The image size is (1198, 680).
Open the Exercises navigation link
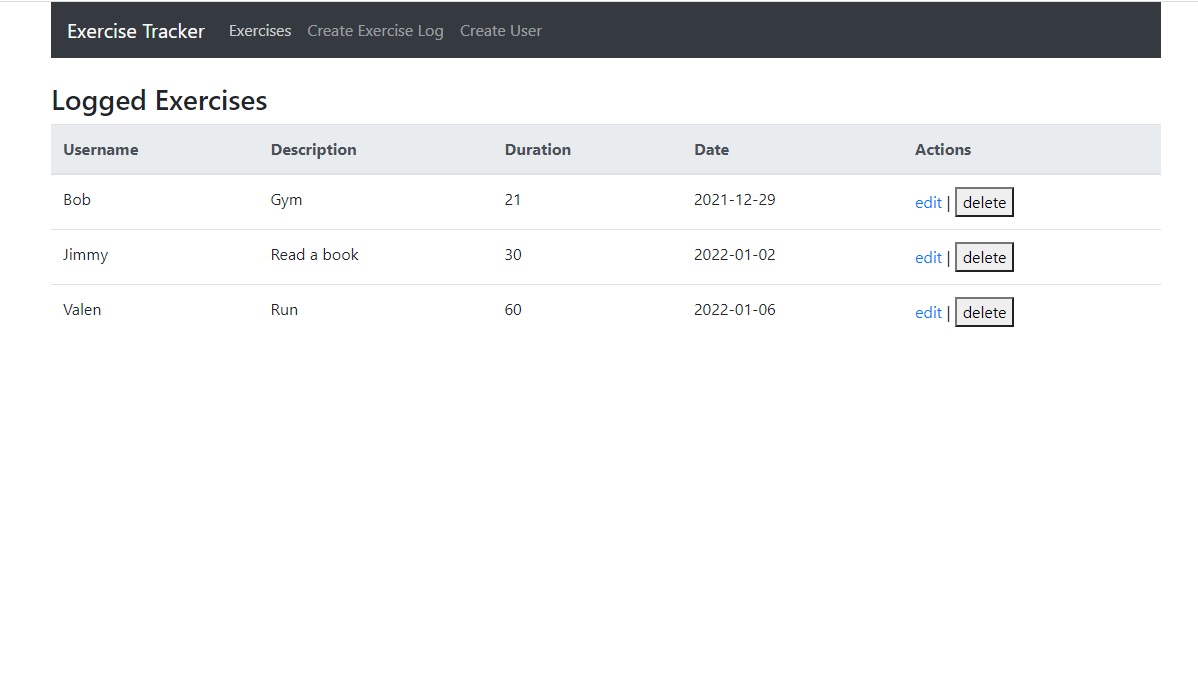tap(259, 31)
